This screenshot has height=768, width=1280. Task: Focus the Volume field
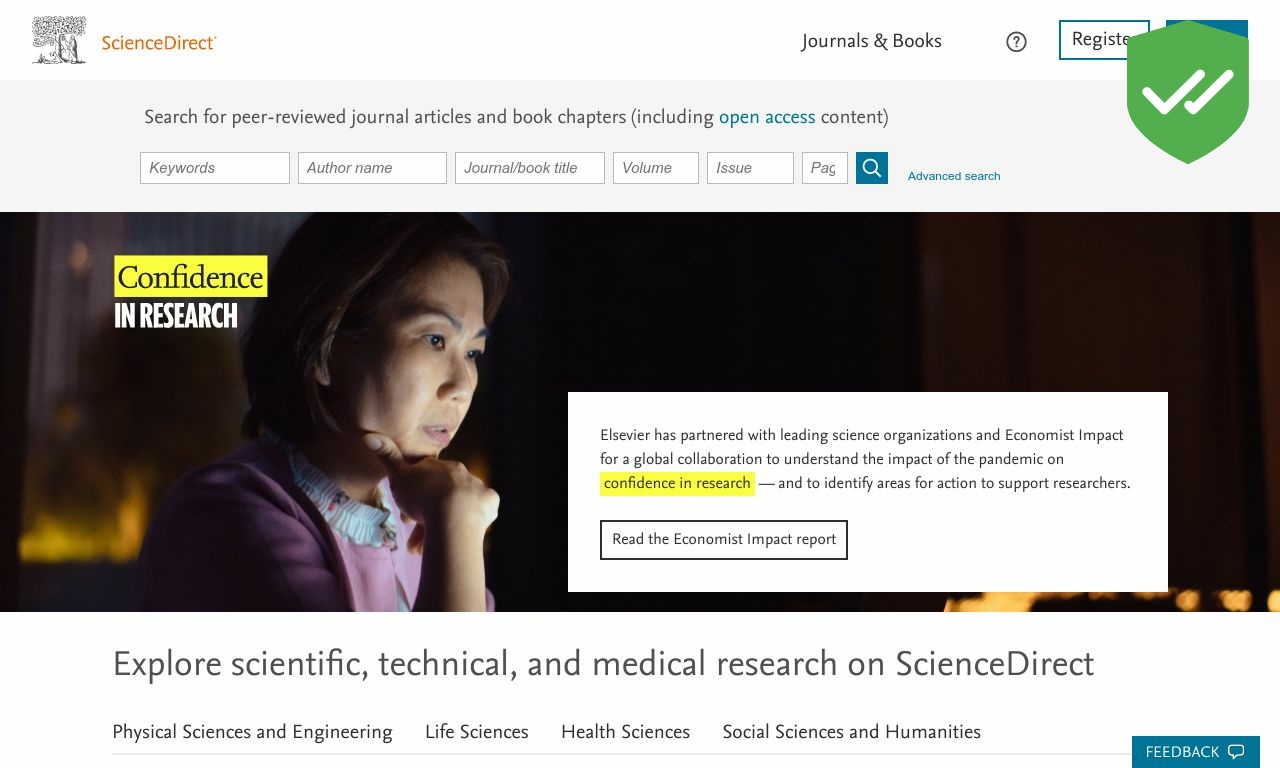656,168
